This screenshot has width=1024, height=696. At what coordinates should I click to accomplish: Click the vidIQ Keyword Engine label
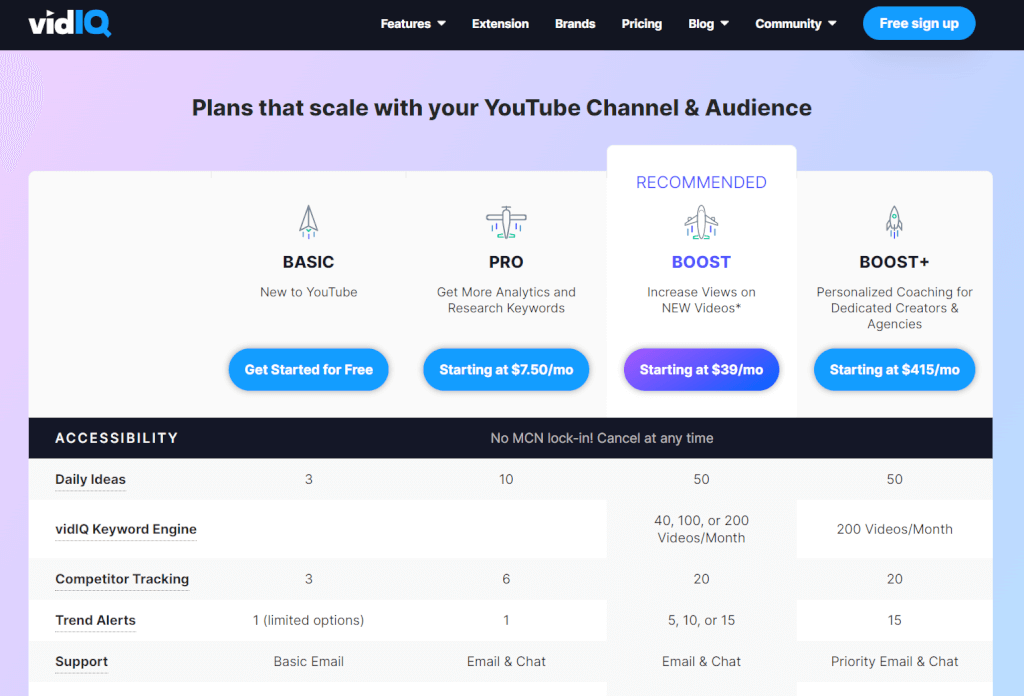click(x=125, y=529)
